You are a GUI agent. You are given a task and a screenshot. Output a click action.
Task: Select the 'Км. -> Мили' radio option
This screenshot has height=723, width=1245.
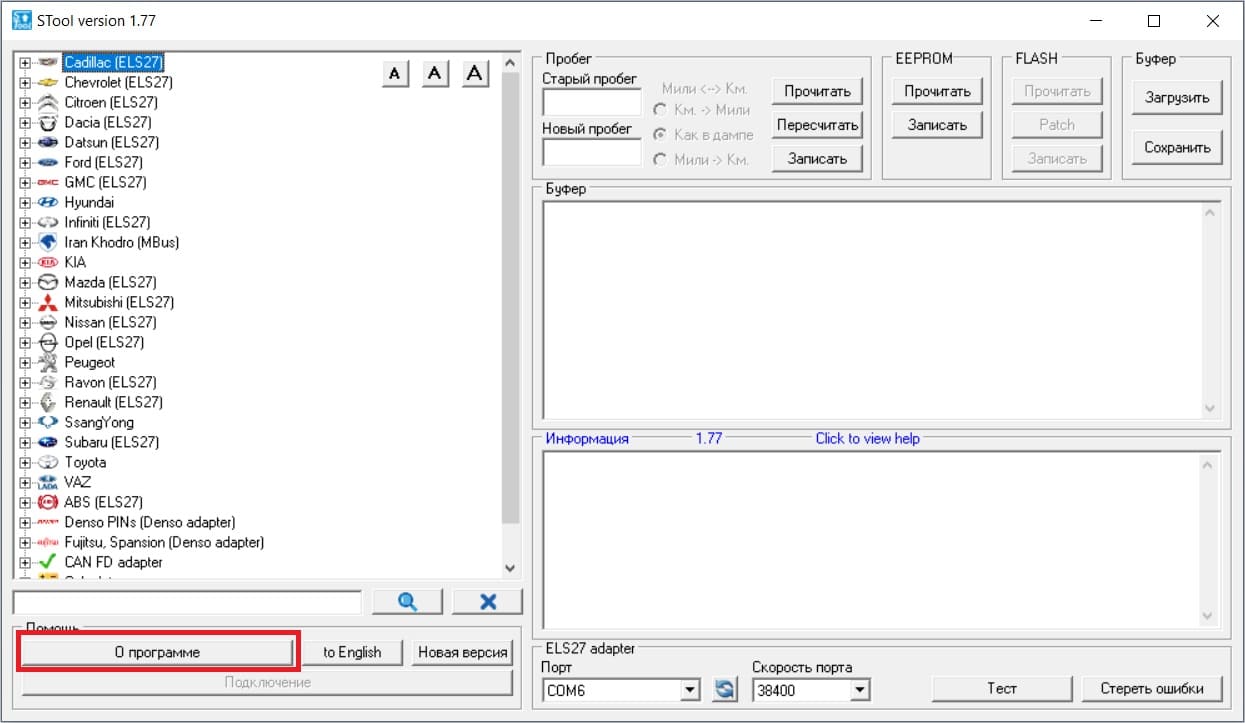[660, 110]
